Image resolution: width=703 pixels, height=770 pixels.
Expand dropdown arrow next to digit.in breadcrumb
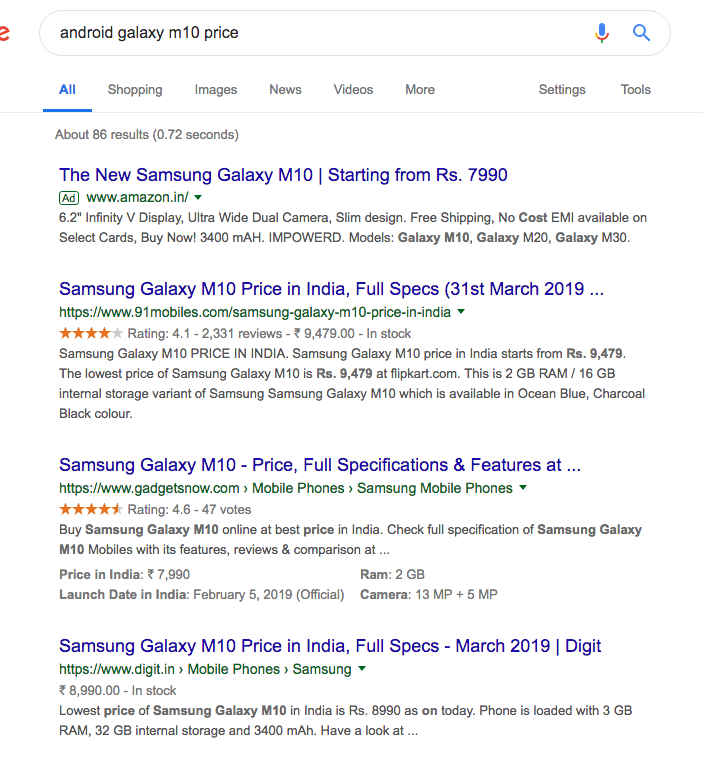[362, 669]
